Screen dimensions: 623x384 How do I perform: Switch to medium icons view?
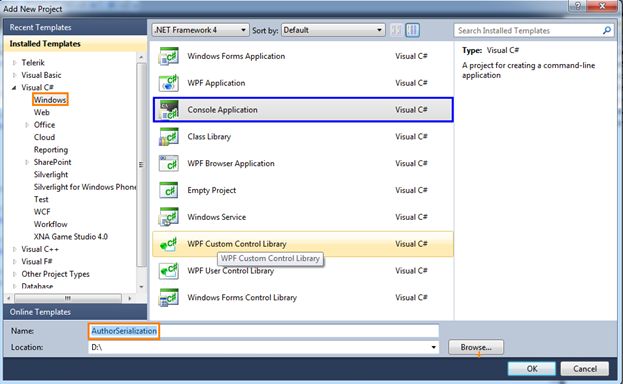pyautogui.click(x=412, y=30)
